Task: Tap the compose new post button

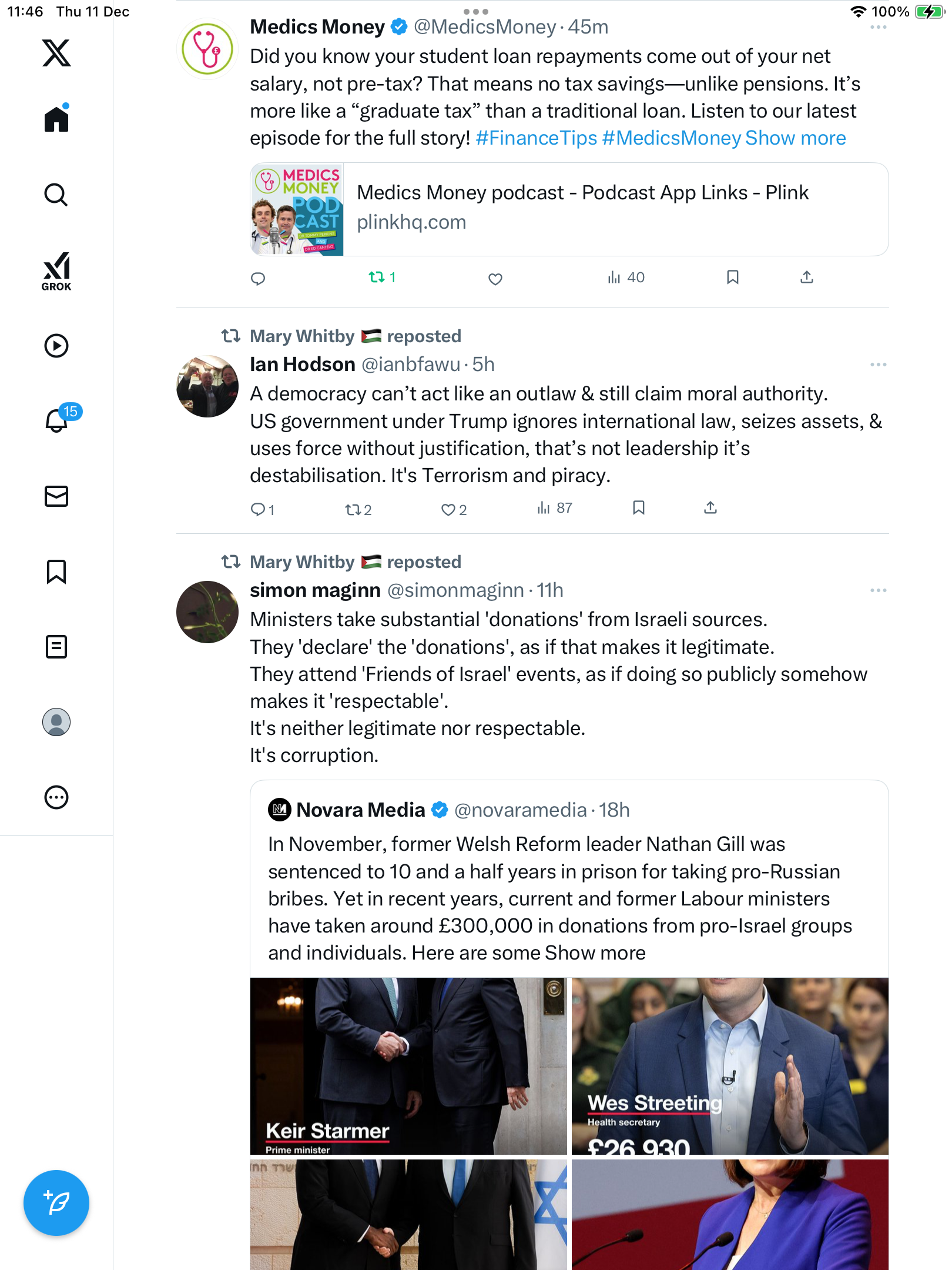Action: point(56,1203)
